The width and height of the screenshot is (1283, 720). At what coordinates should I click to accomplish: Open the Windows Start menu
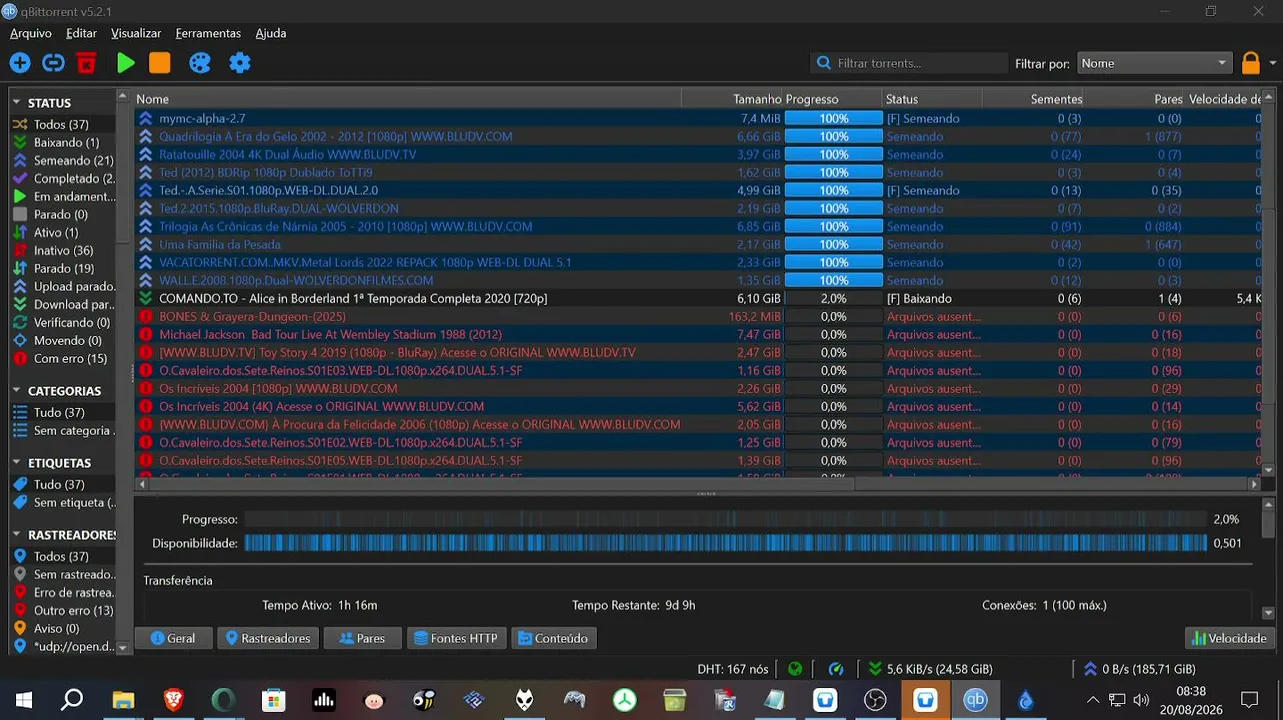coord(24,700)
